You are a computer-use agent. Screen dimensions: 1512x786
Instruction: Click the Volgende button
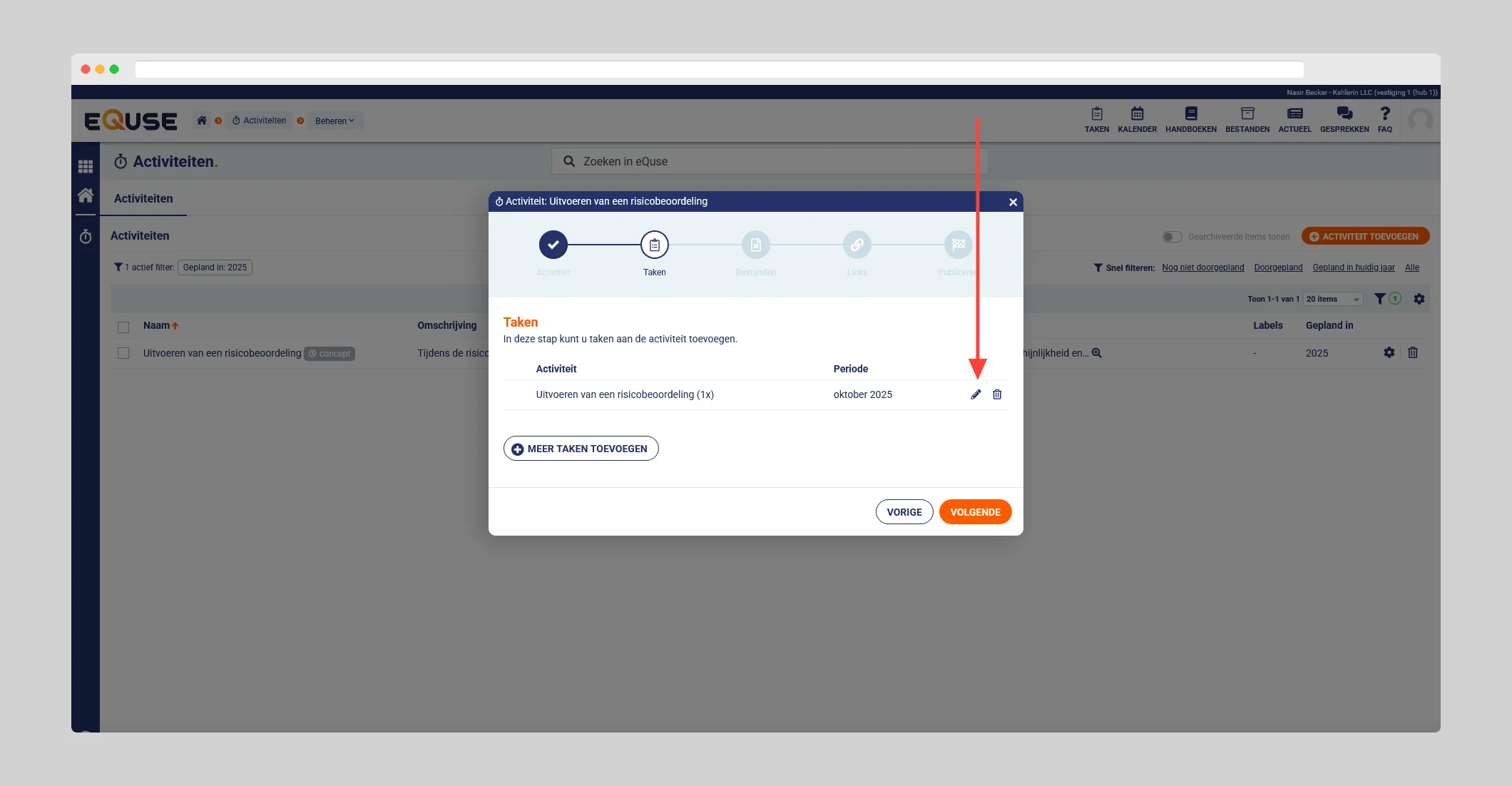tap(975, 512)
